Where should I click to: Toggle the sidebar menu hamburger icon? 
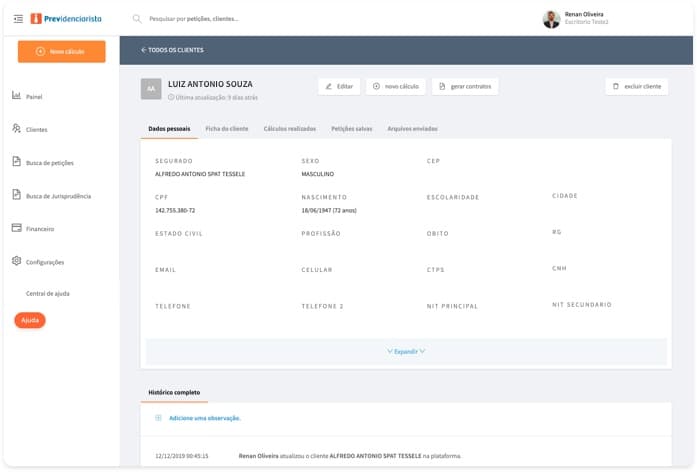click(18, 19)
